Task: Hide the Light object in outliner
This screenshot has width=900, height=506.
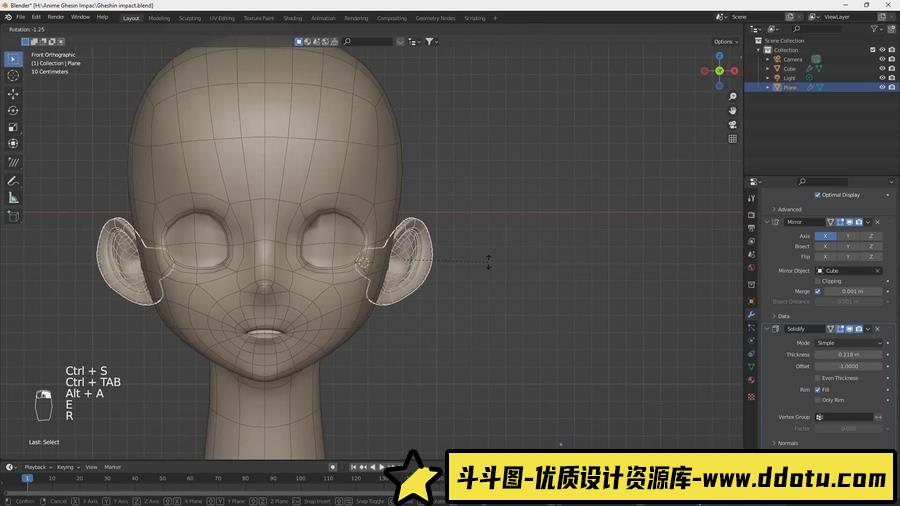Action: [882, 77]
